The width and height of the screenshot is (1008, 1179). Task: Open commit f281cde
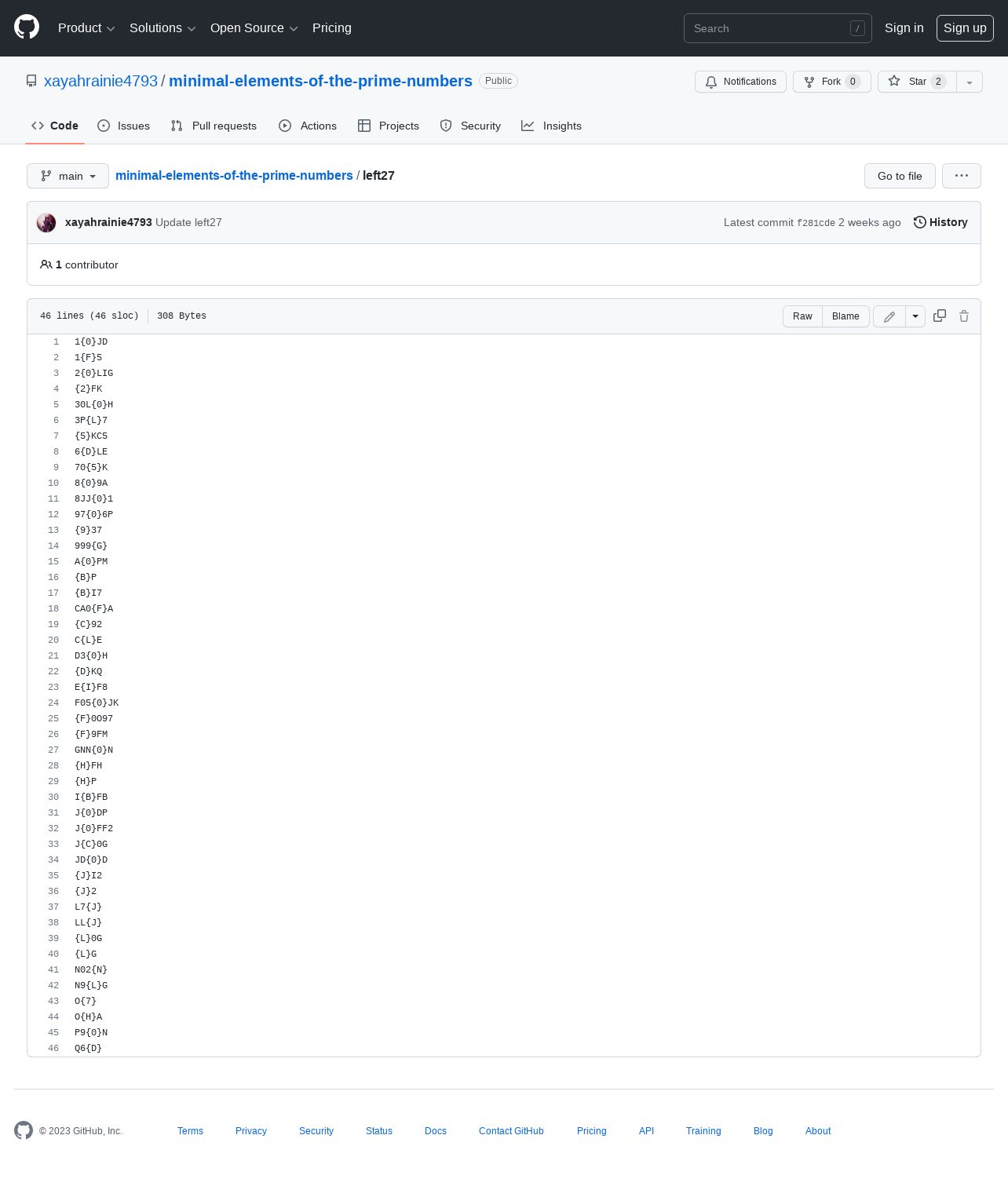click(x=816, y=223)
